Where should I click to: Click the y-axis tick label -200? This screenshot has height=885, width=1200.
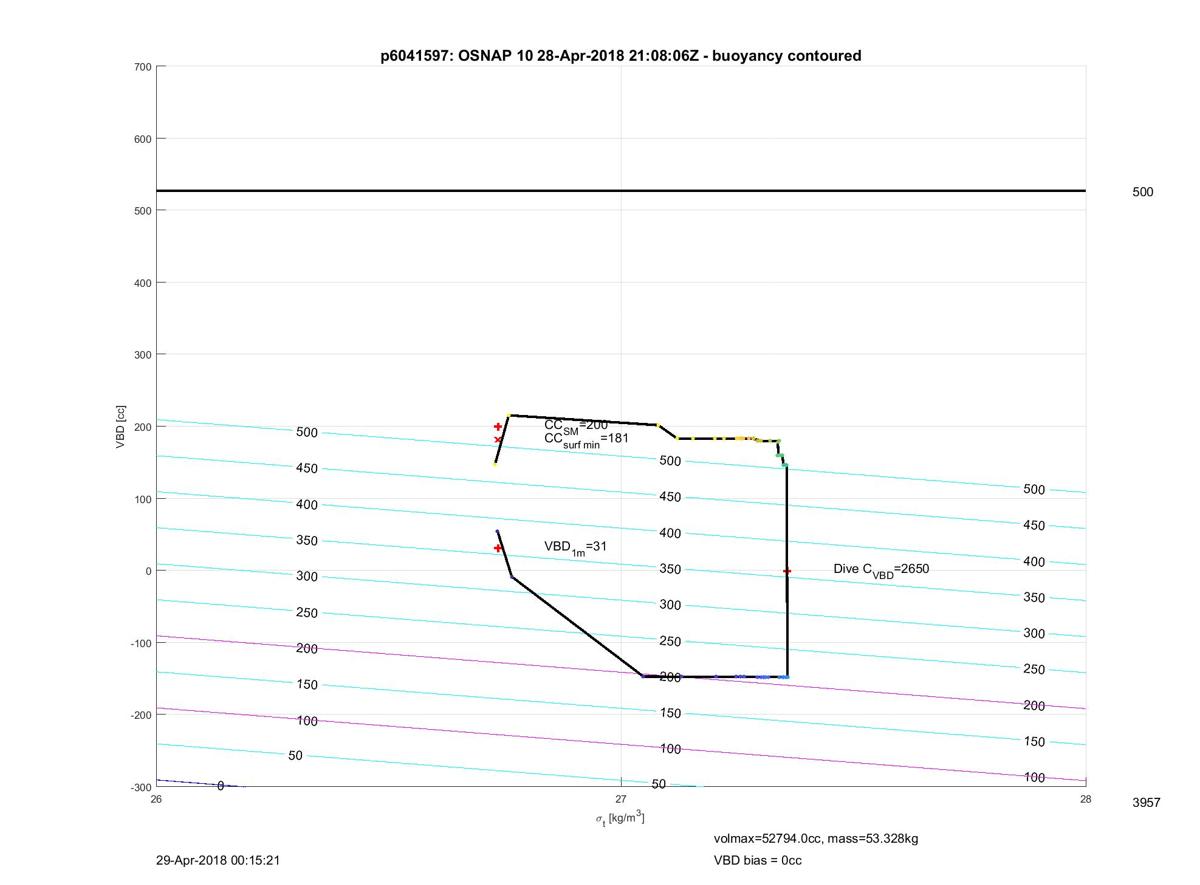pyautogui.click(x=140, y=715)
